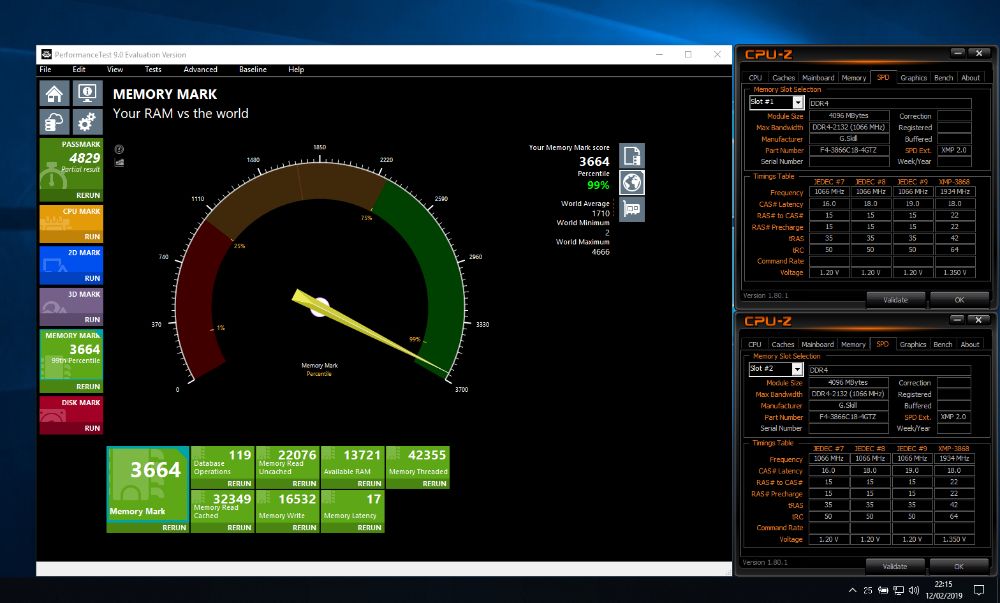
Task: Switch to CPU tab in bottom CPU-Z window
Action: point(754,344)
